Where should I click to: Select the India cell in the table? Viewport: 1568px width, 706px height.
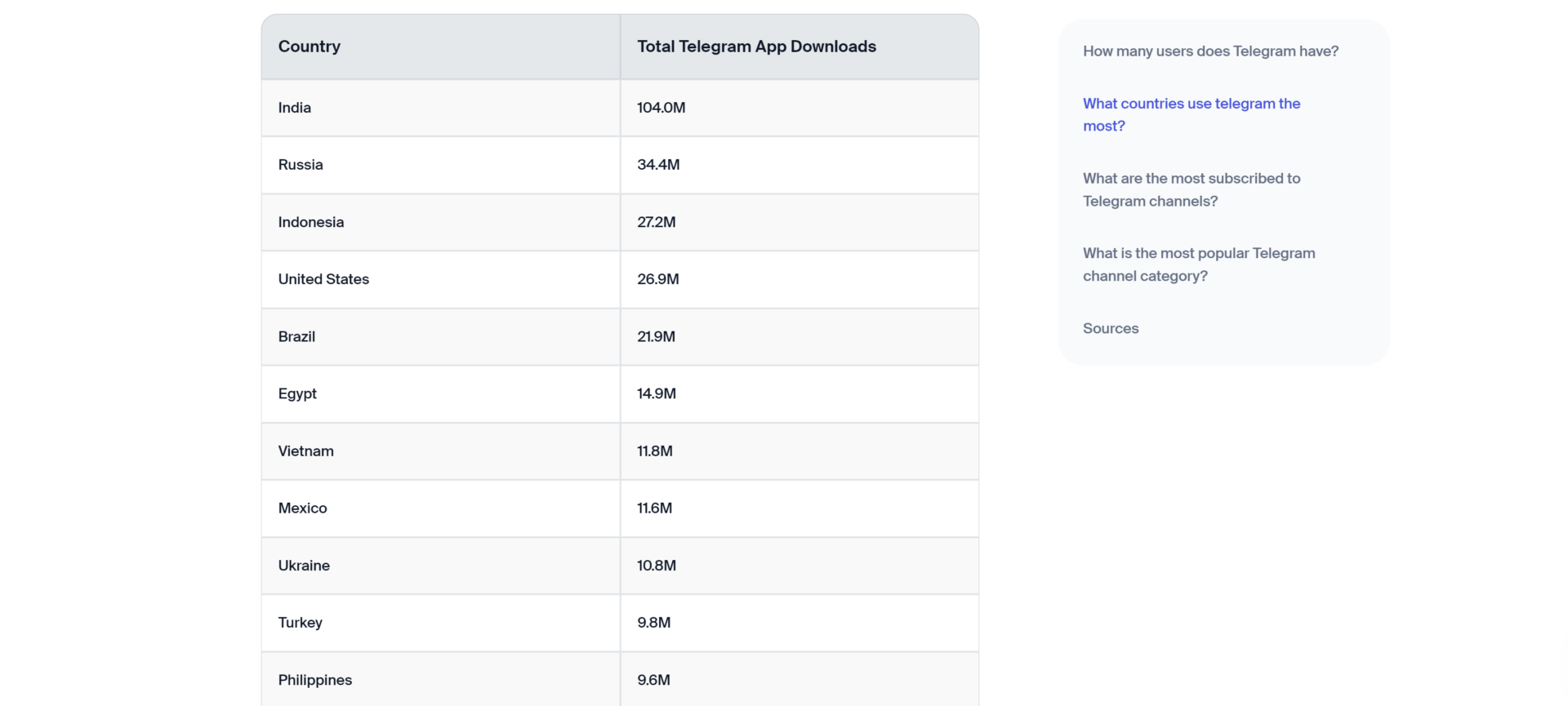(x=295, y=108)
